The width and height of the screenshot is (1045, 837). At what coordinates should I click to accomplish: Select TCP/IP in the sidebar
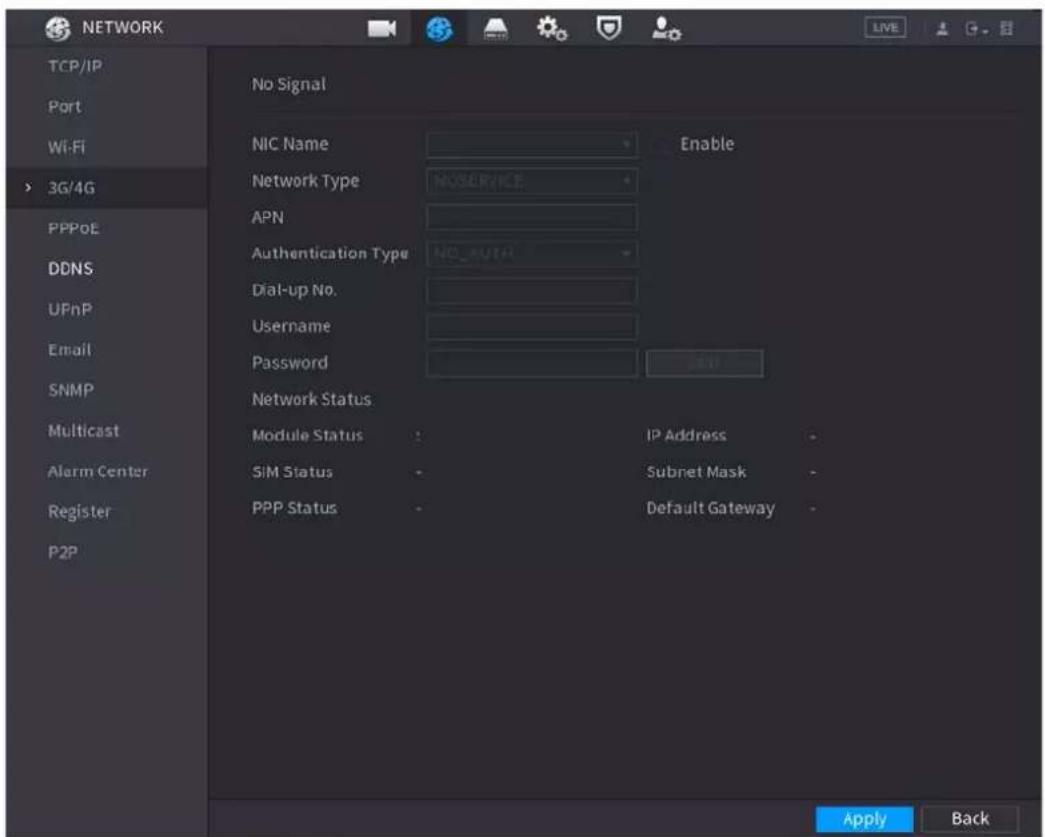[x=75, y=67]
